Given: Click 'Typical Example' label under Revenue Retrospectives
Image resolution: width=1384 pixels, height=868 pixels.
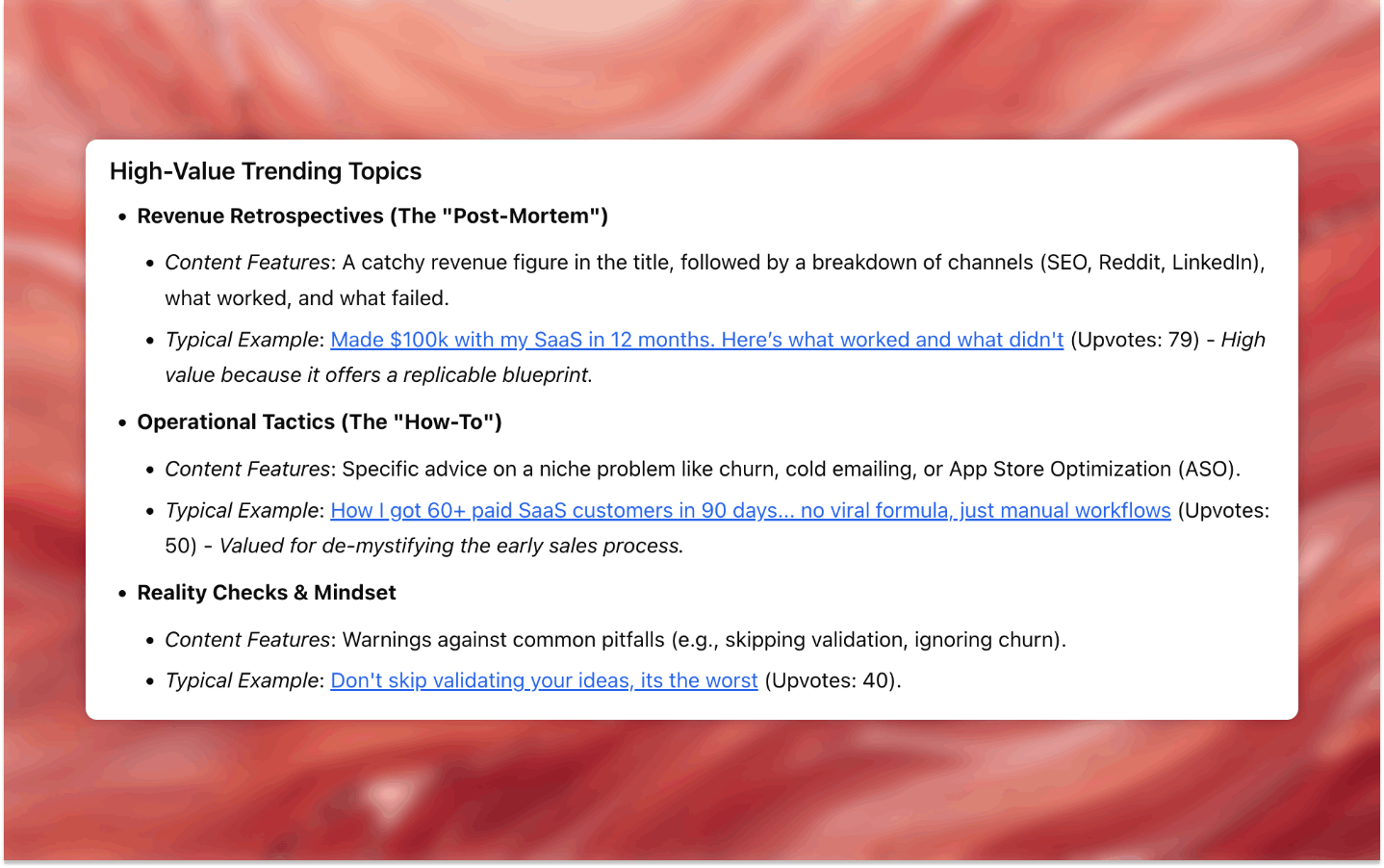Looking at the screenshot, I should (x=242, y=340).
